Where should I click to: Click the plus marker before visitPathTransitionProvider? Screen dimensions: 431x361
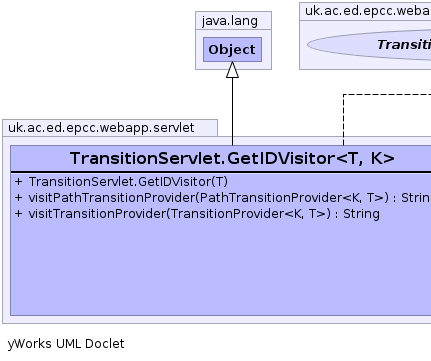click(x=18, y=198)
